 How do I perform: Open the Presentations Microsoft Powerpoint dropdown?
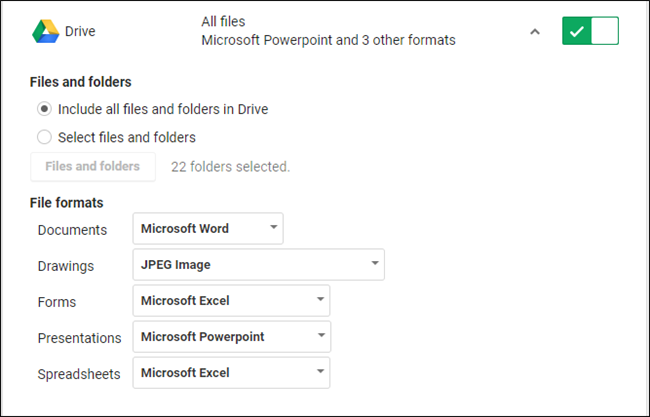pyautogui.click(x=231, y=337)
